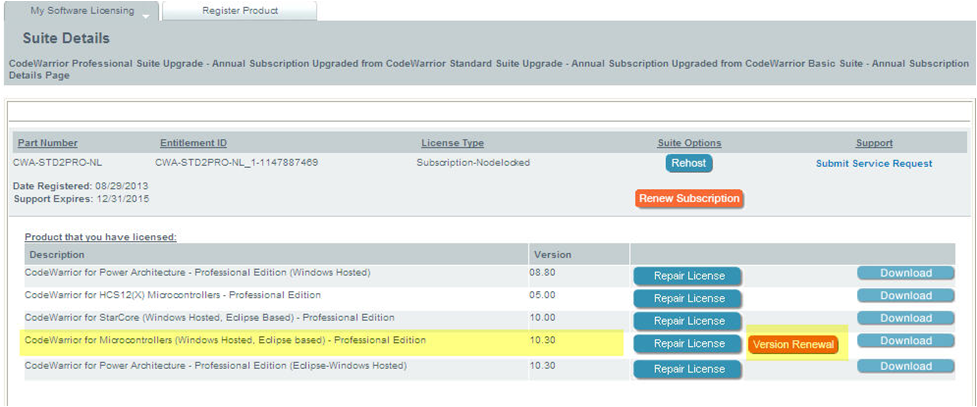The image size is (977, 407).
Task: Click the Description column header
Action: click(57, 255)
